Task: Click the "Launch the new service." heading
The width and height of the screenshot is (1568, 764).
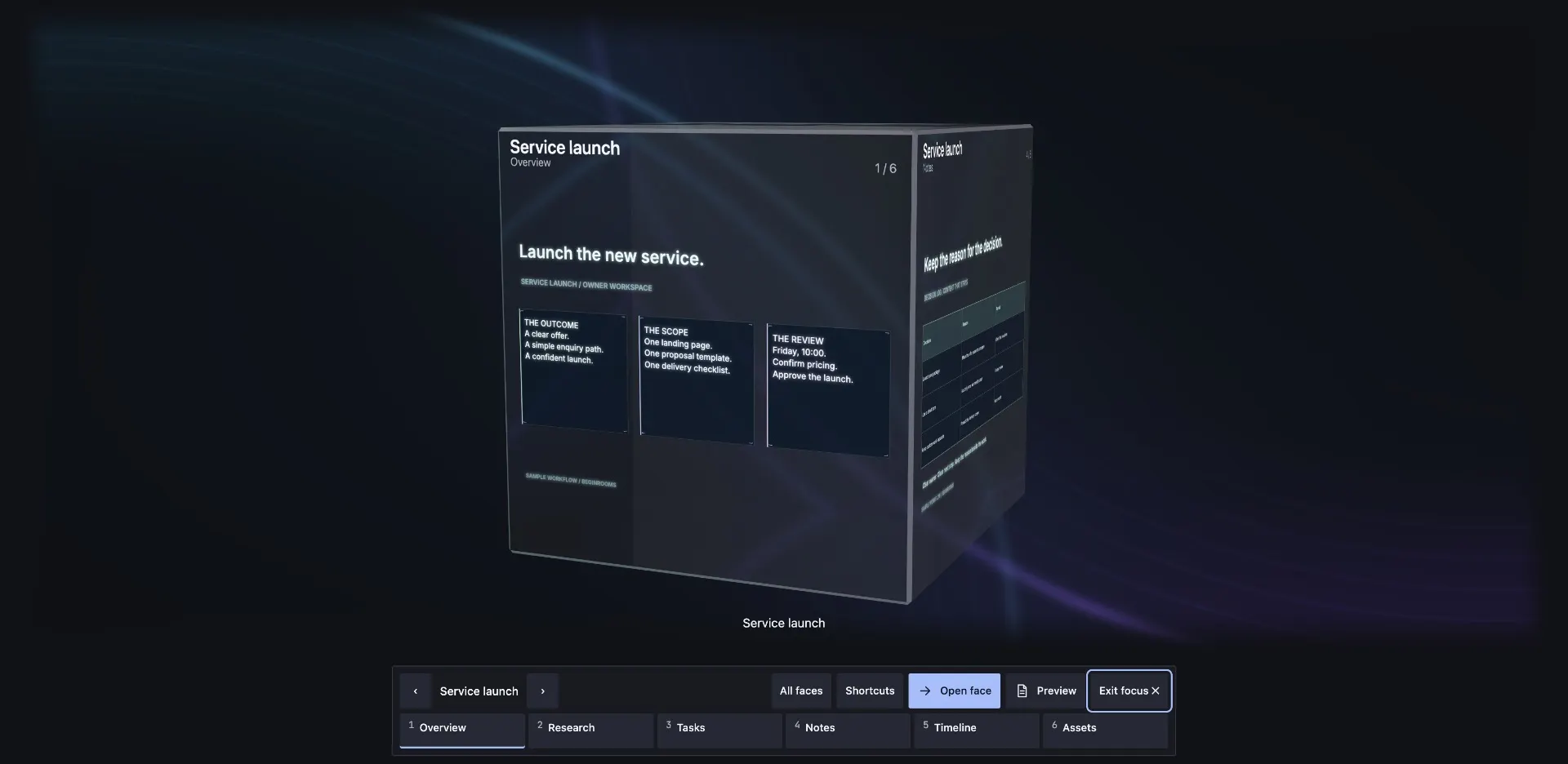Action: coord(611,255)
